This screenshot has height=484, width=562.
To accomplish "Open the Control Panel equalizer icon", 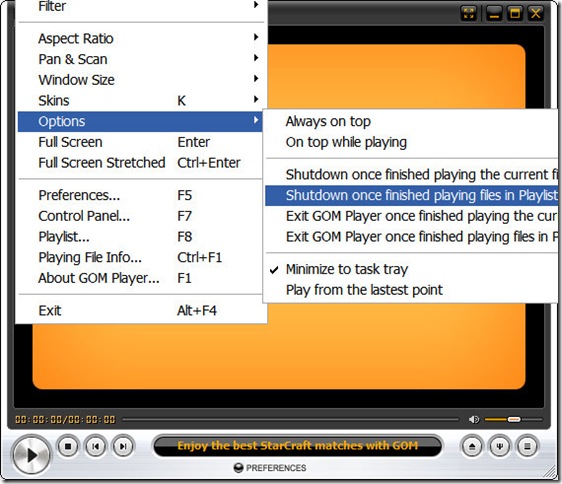I will [500, 446].
